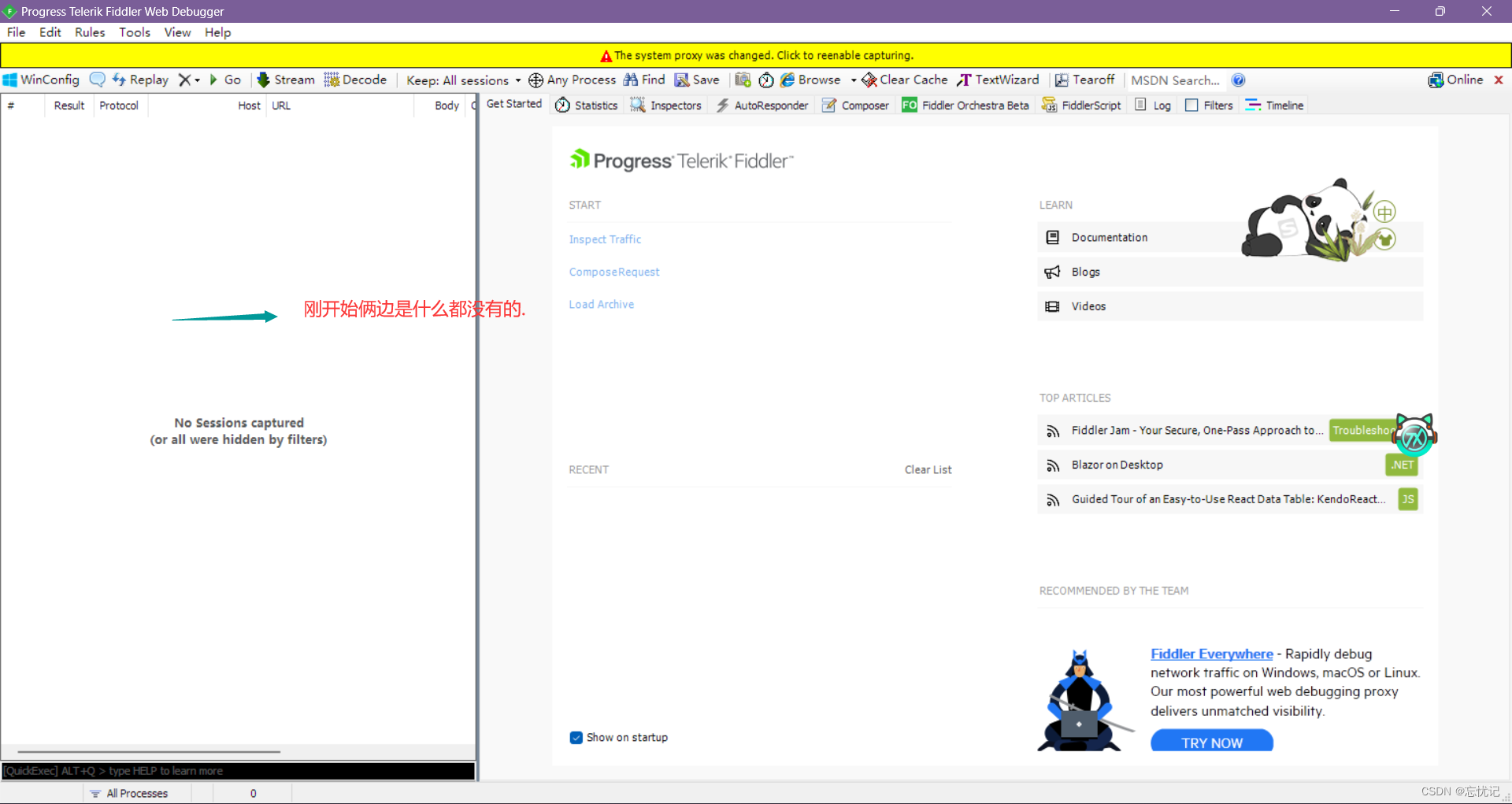1512x804 pixels.
Task: Open Blogs in Learn section
Action: click(1230, 272)
